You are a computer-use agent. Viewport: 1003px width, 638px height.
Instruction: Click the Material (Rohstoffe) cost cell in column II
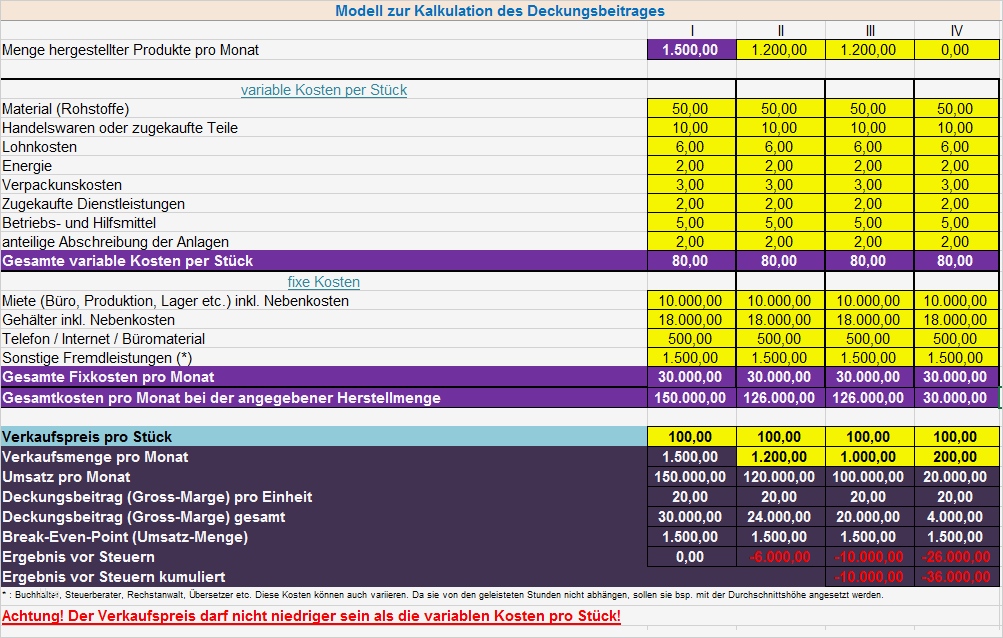(780, 109)
